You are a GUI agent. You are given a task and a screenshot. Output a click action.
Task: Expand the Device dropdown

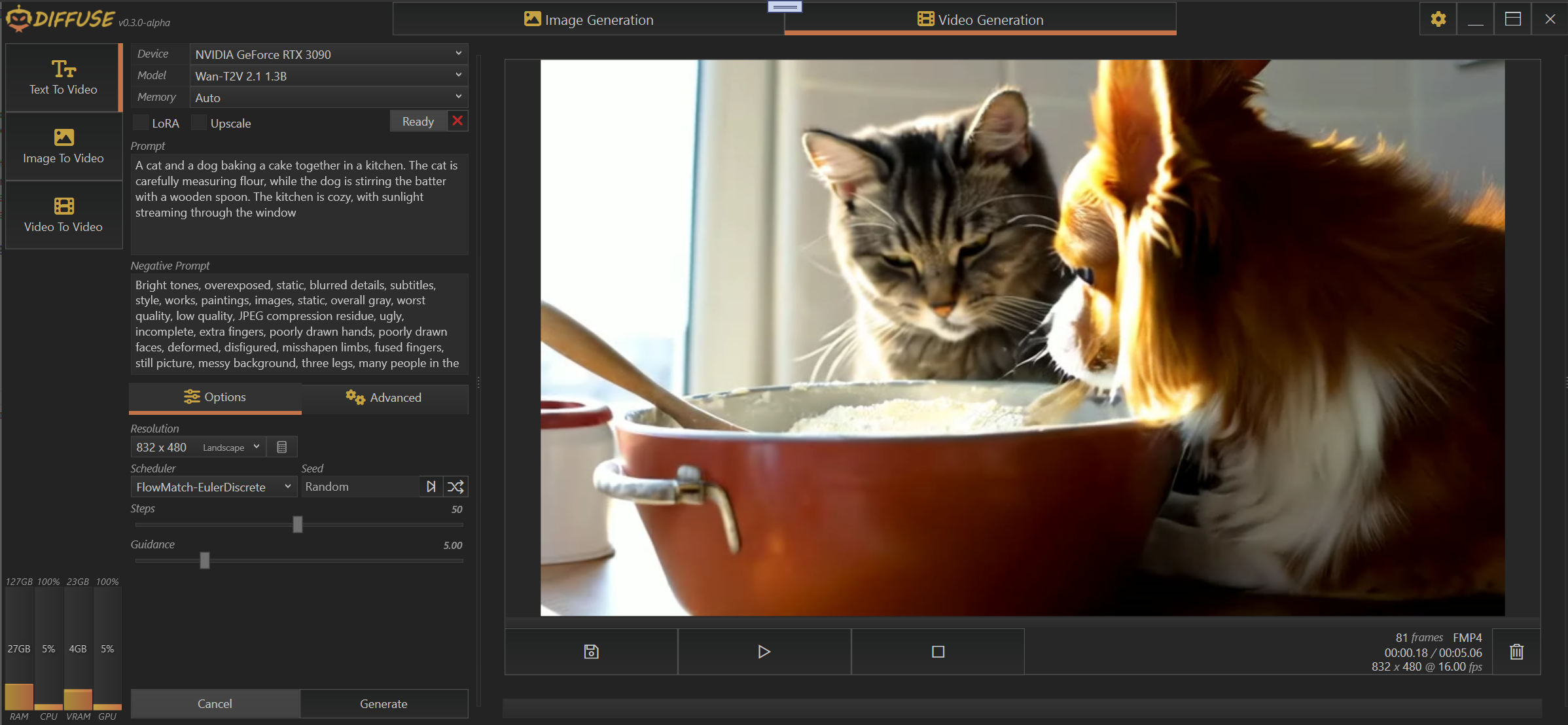pos(329,54)
